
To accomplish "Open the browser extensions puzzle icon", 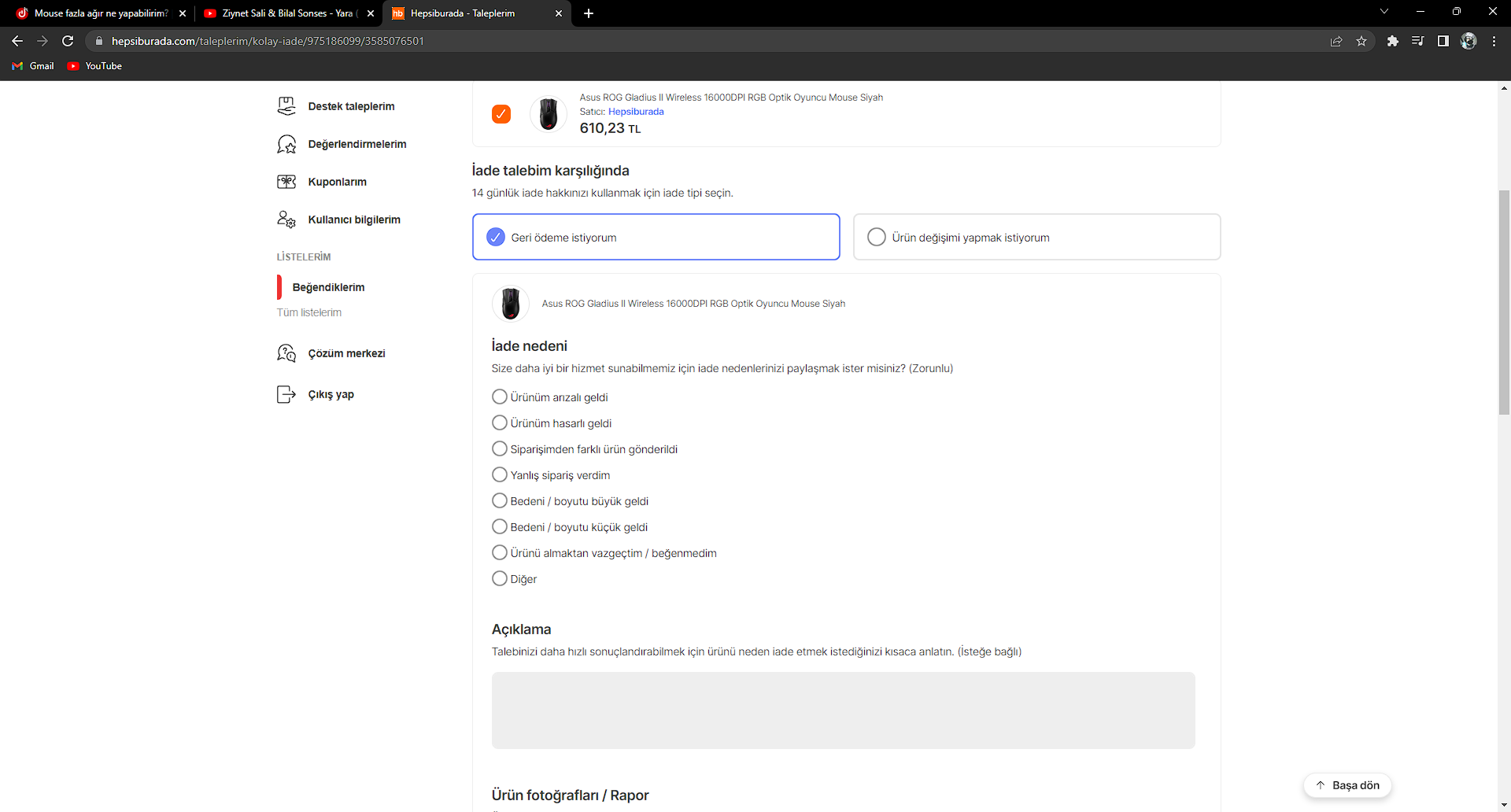I will pos(1393,41).
